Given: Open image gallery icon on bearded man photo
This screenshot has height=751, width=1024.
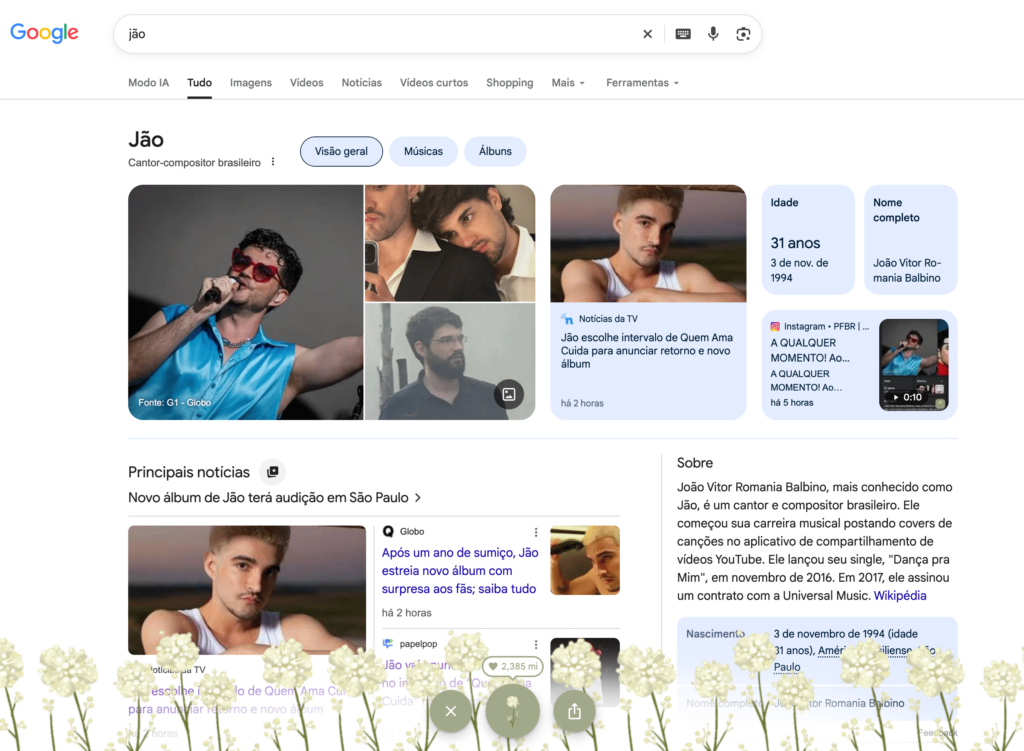Looking at the screenshot, I should 509,394.
